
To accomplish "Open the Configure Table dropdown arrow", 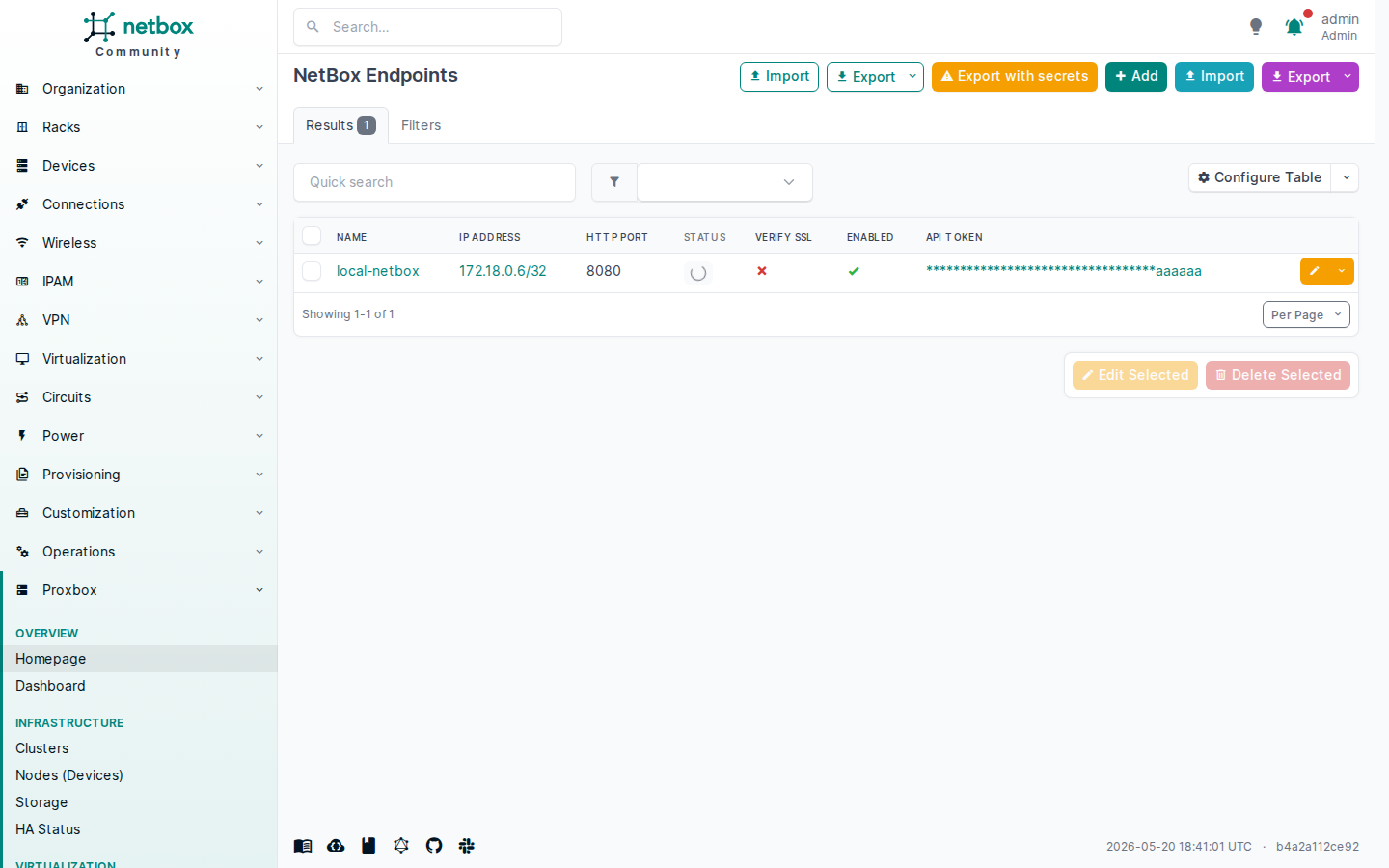I will point(1346,177).
